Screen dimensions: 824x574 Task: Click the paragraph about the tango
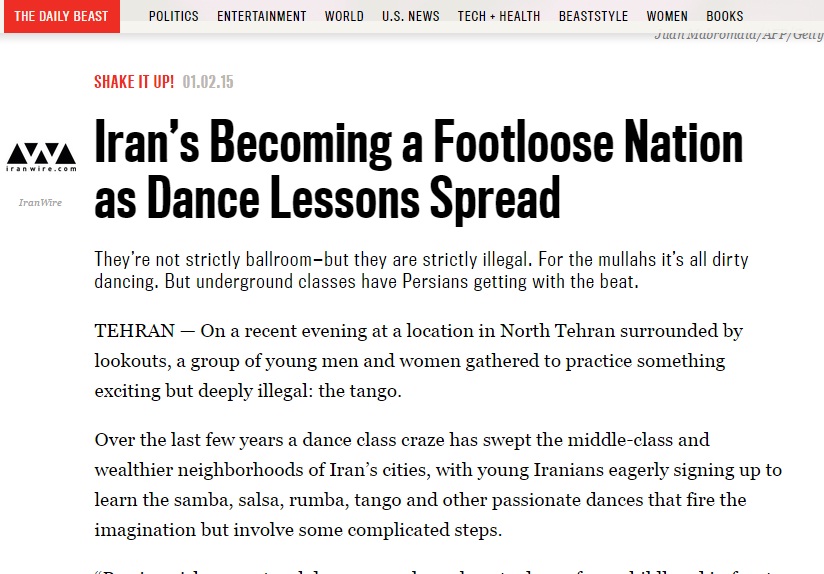[x=419, y=360]
